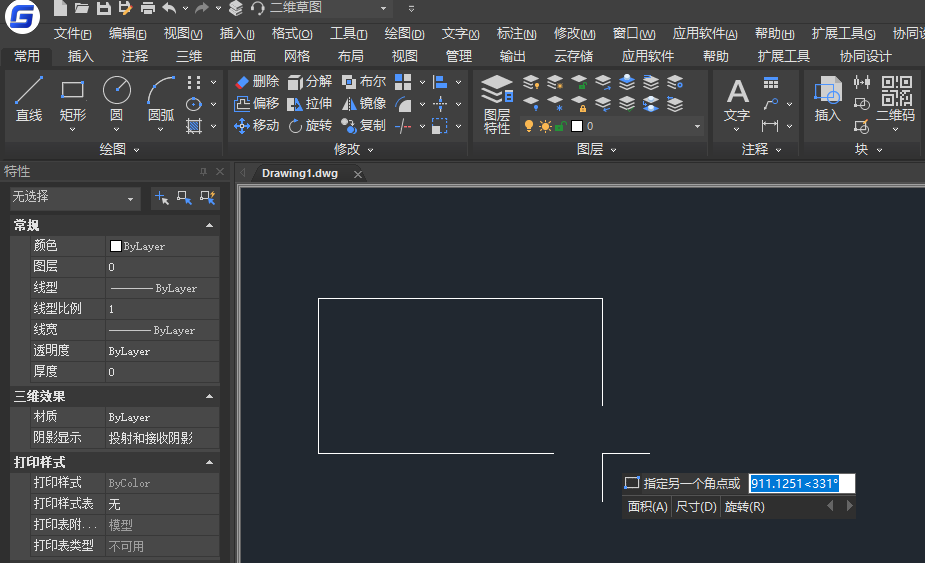
Task: Pin the Properties (特性) panel
Action: point(204,172)
